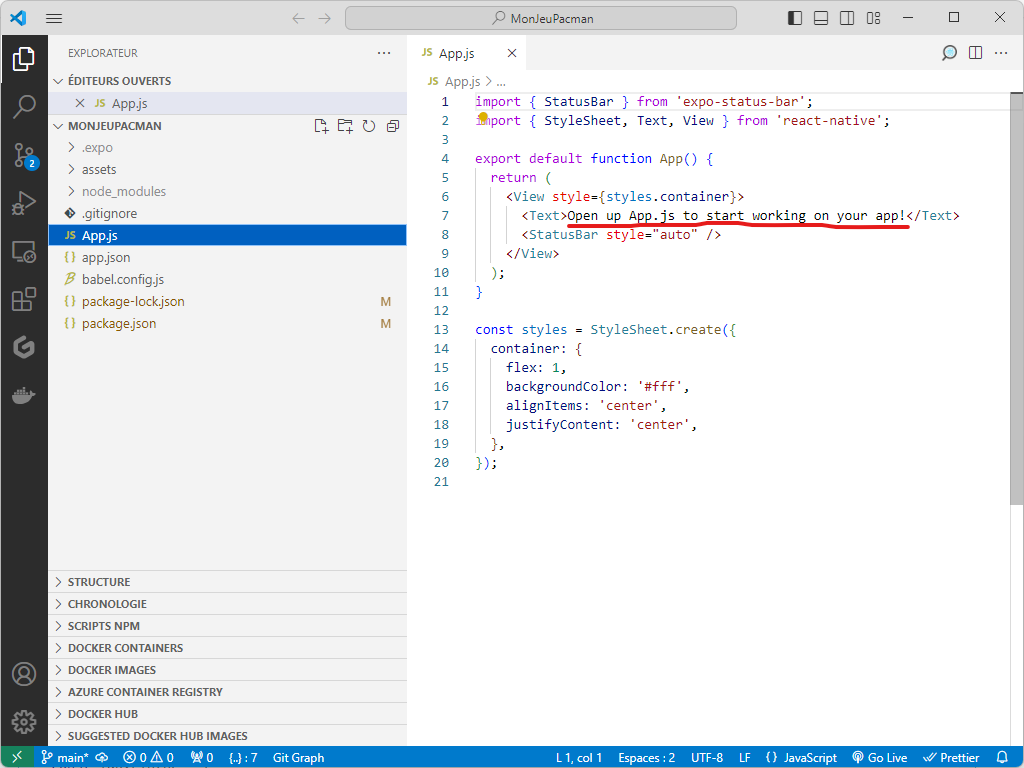Click the MonJeuPacman command center search box
The width and height of the screenshot is (1024, 768).
pyautogui.click(x=540, y=18)
